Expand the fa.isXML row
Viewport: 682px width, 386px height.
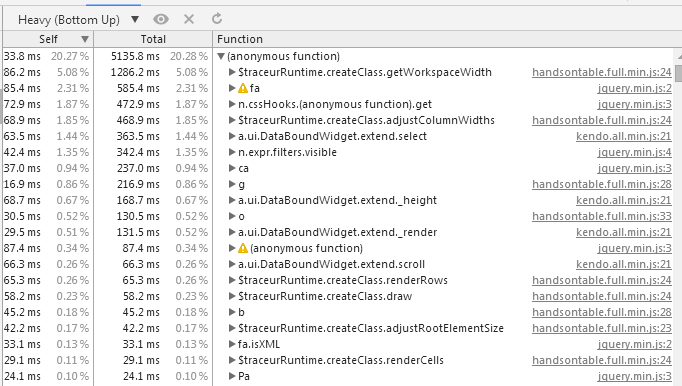232,345
